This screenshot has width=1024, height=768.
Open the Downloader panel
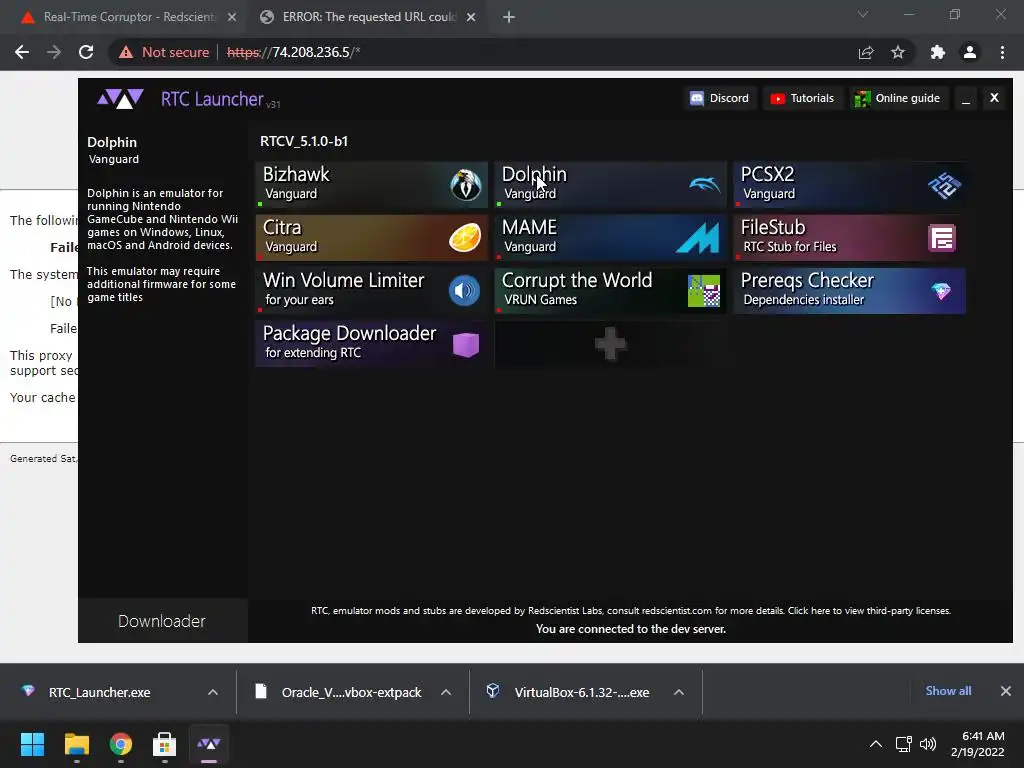click(162, 620)
